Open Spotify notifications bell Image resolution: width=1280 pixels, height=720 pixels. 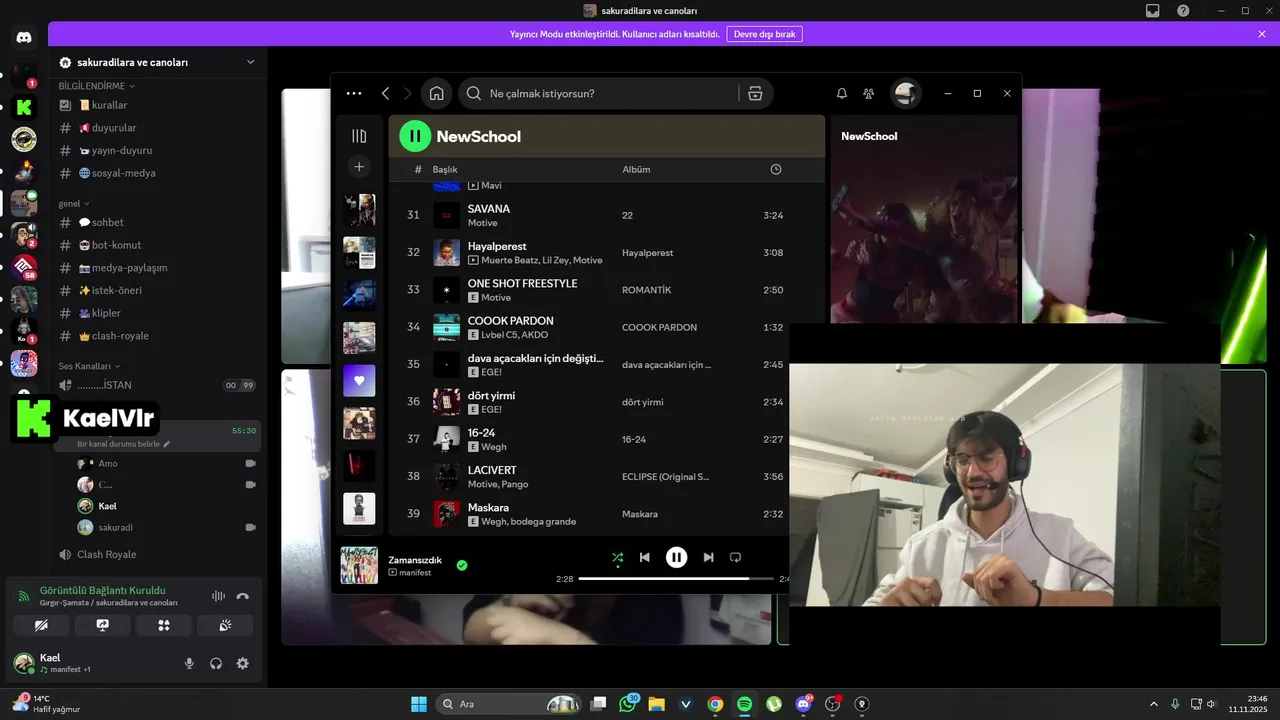click(842, 93)
